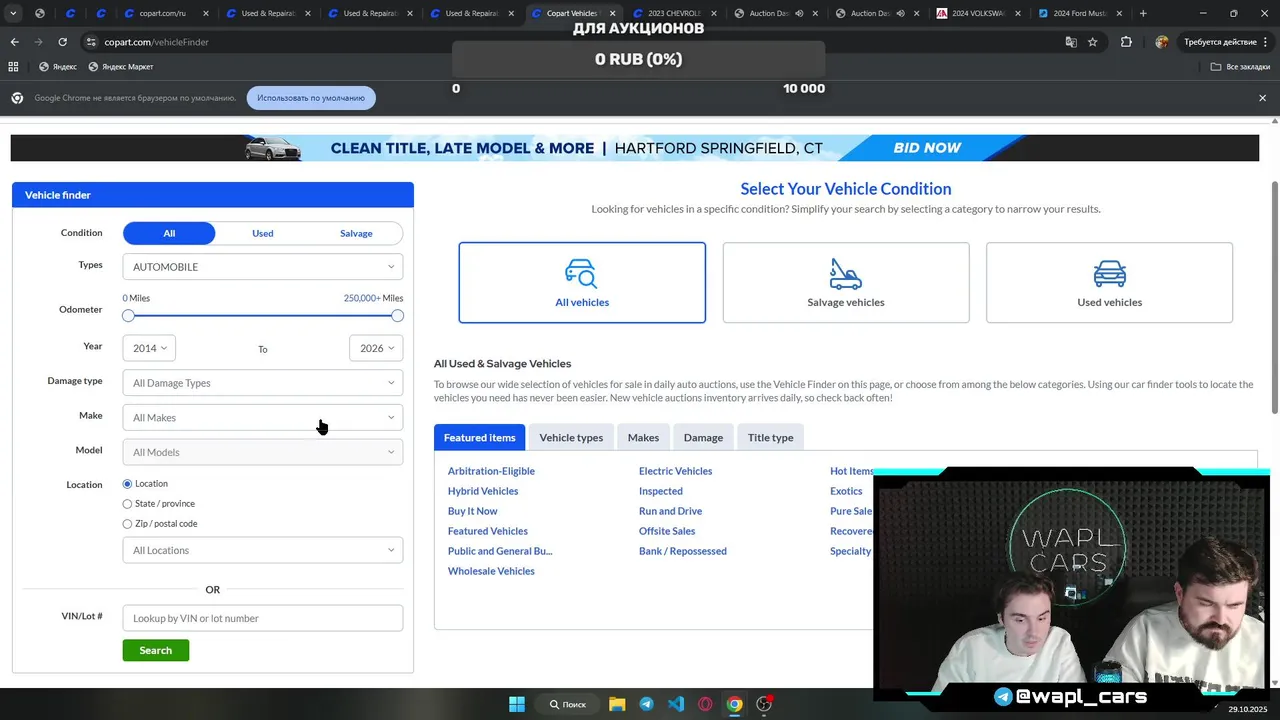Open the Wholesale Vehicles link
This screenshot has height=720, width=1280.
491,571
